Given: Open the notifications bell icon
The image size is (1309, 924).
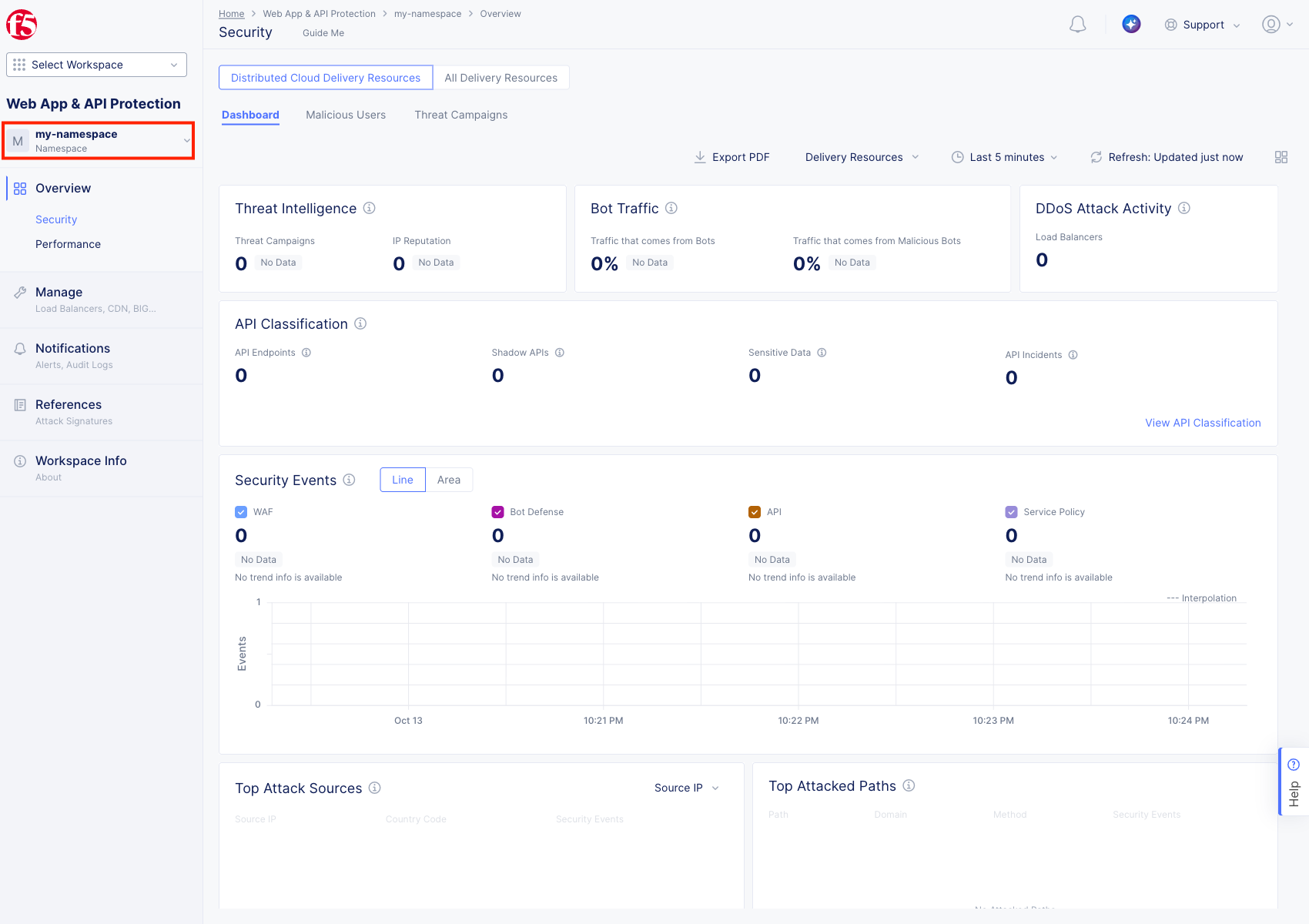Looking at the screenshot, I should click(x=1078, y=25).
